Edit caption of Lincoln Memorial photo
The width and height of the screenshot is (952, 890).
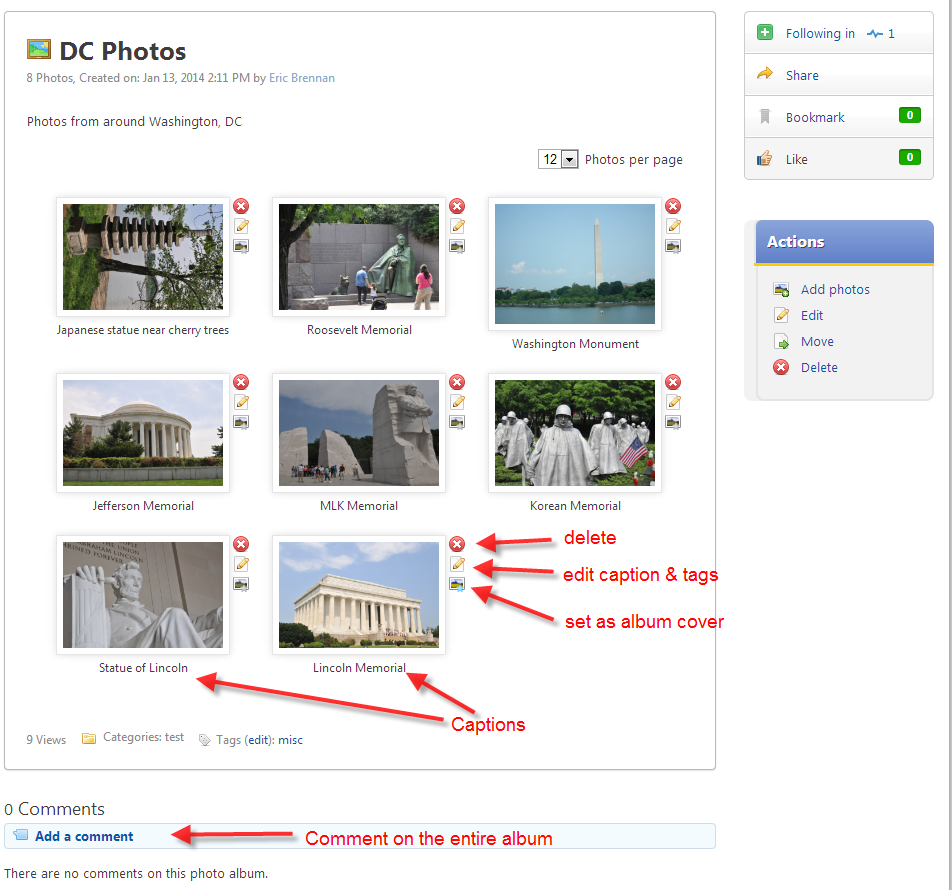click(x=457, y=564)
